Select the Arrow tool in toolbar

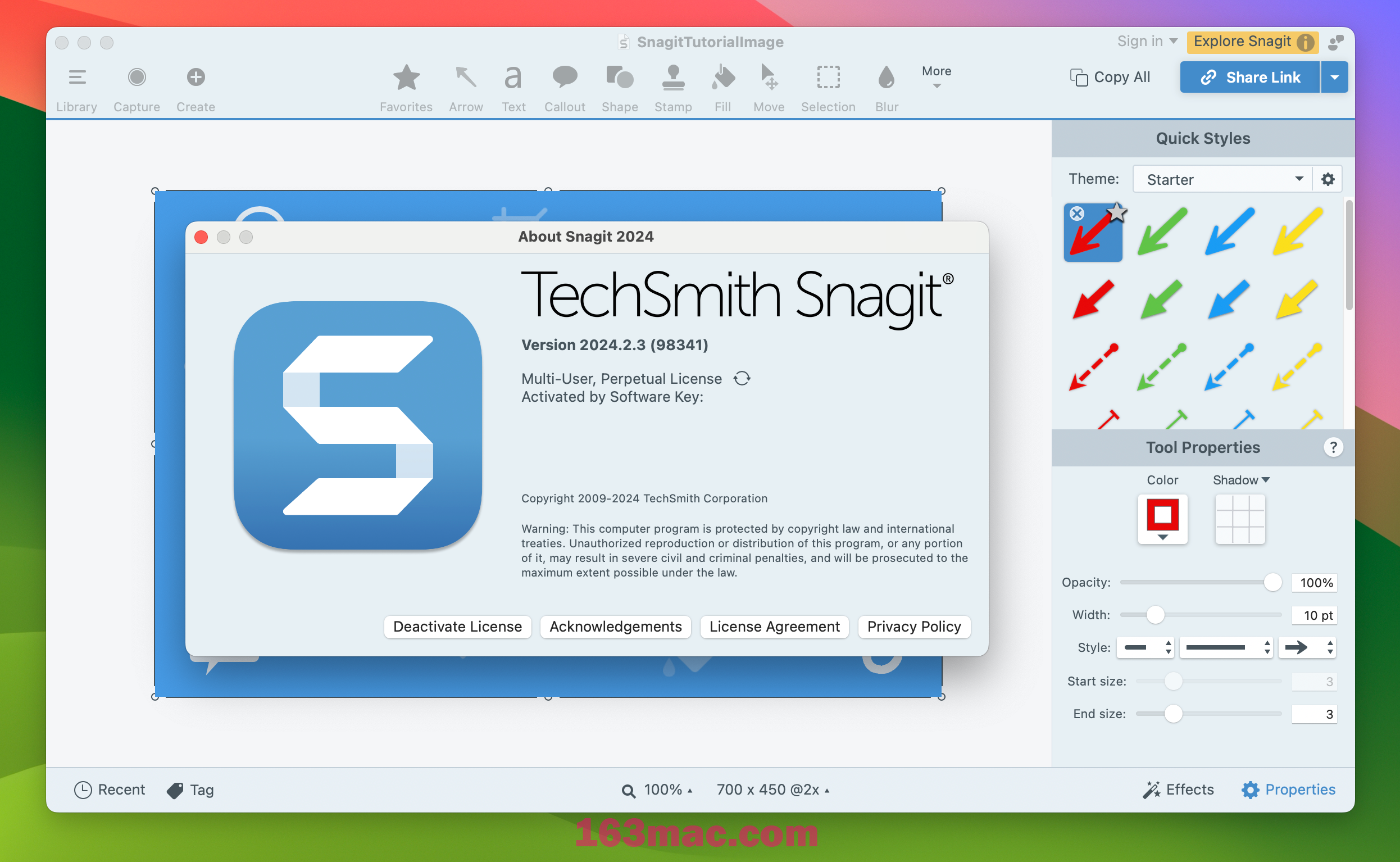(466, 88)
